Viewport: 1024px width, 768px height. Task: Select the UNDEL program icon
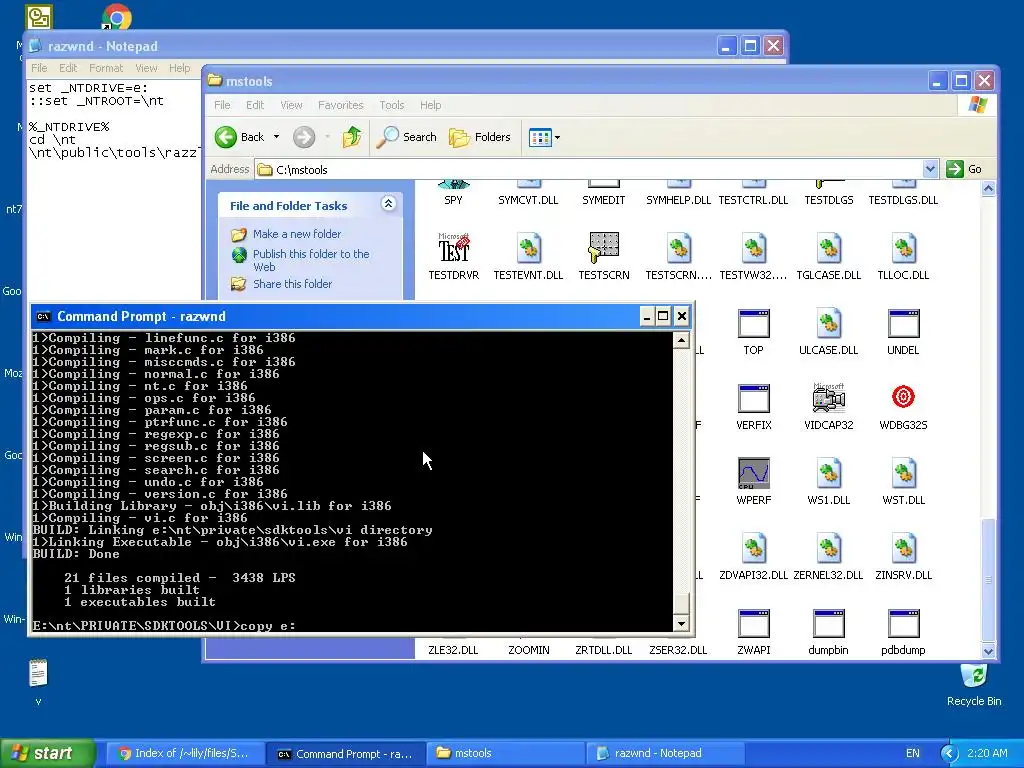[x=903, y=323]
